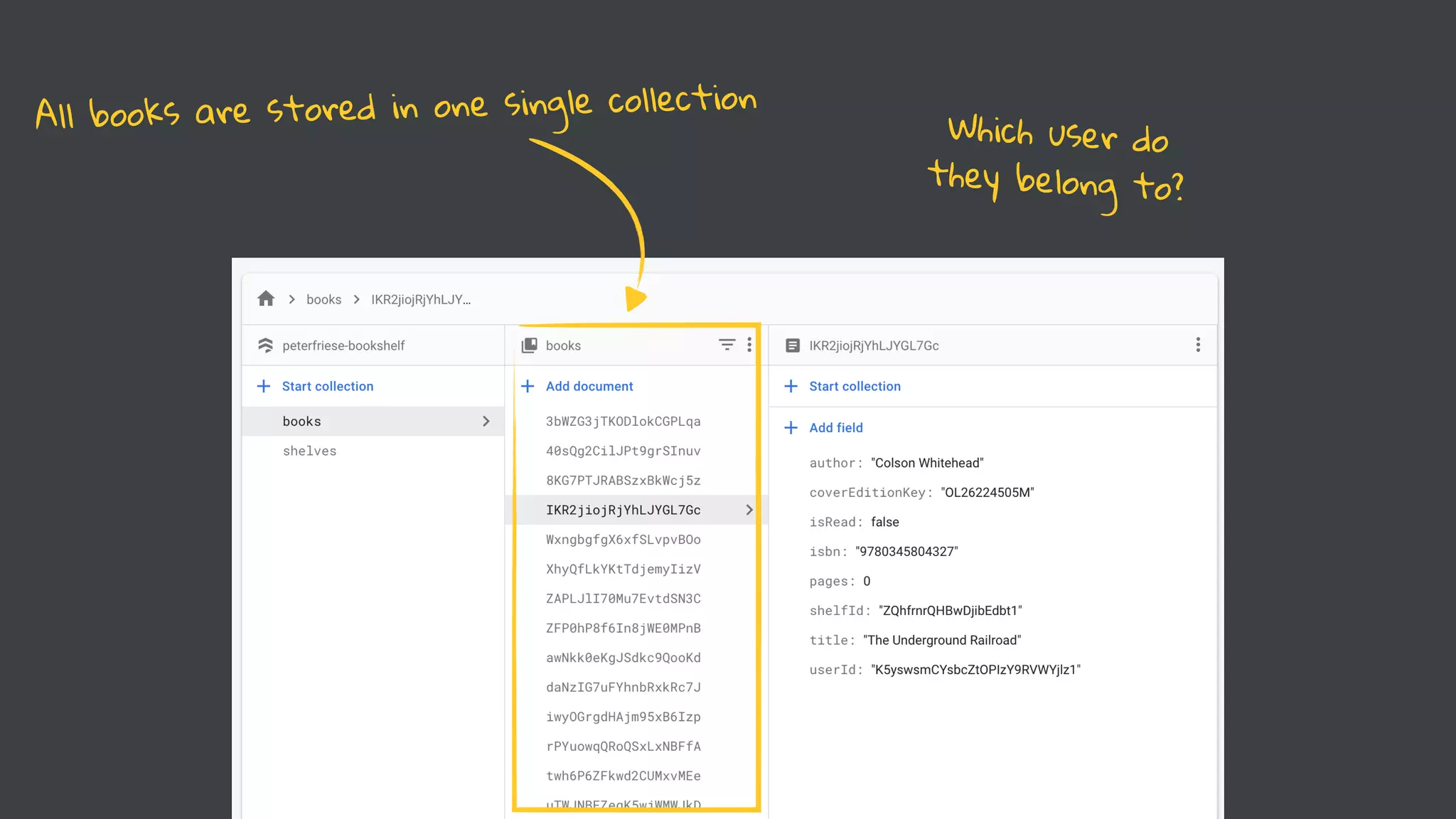1456x819 pixels.
Task: Click the title field value The Underground Railroad
Action: (x=941, y=640)
